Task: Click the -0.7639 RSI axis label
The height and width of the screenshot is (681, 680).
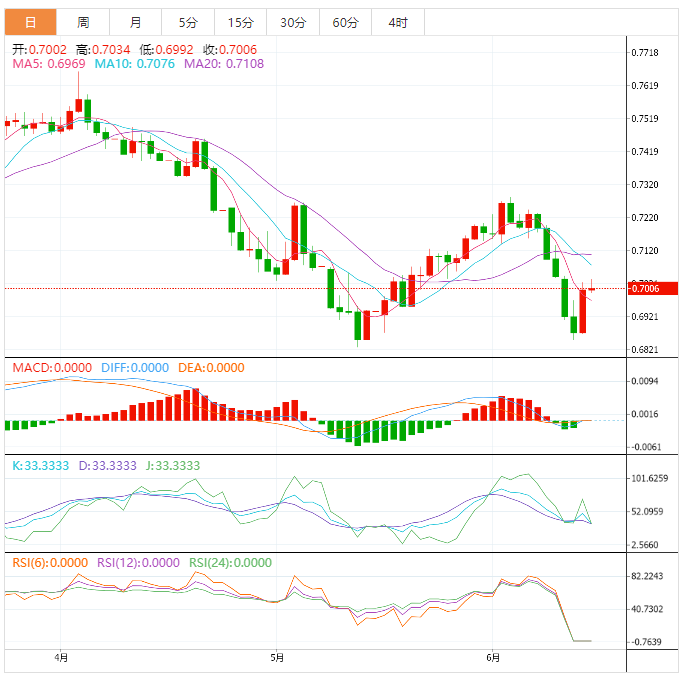Action: [x=646, y=642]
